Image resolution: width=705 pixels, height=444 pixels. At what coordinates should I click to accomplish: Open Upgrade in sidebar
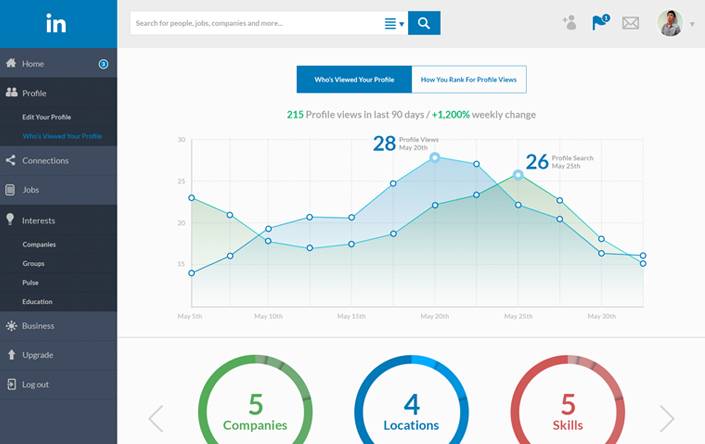pos(58,355)
